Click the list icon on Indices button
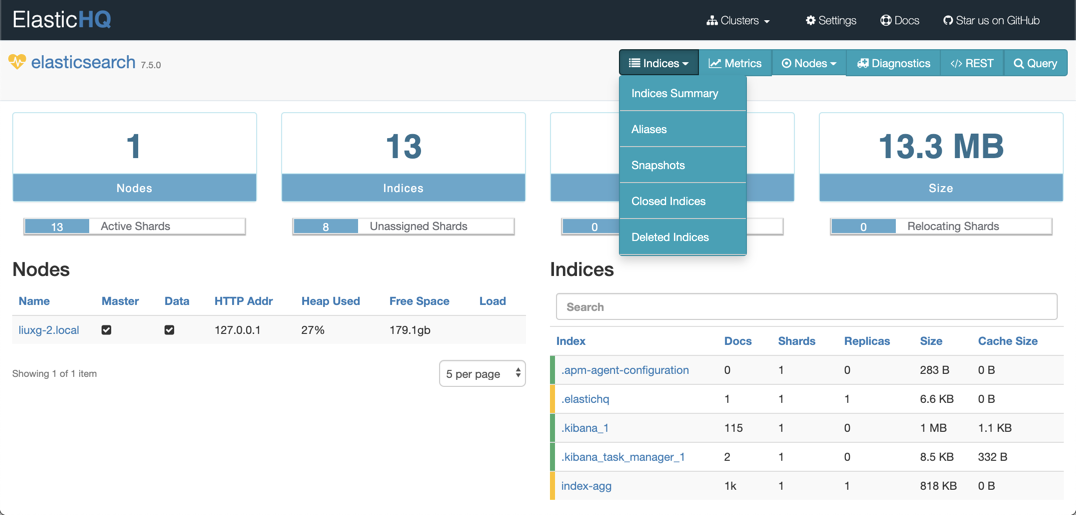The image size is (1076, 515). [x=635, y=63]
